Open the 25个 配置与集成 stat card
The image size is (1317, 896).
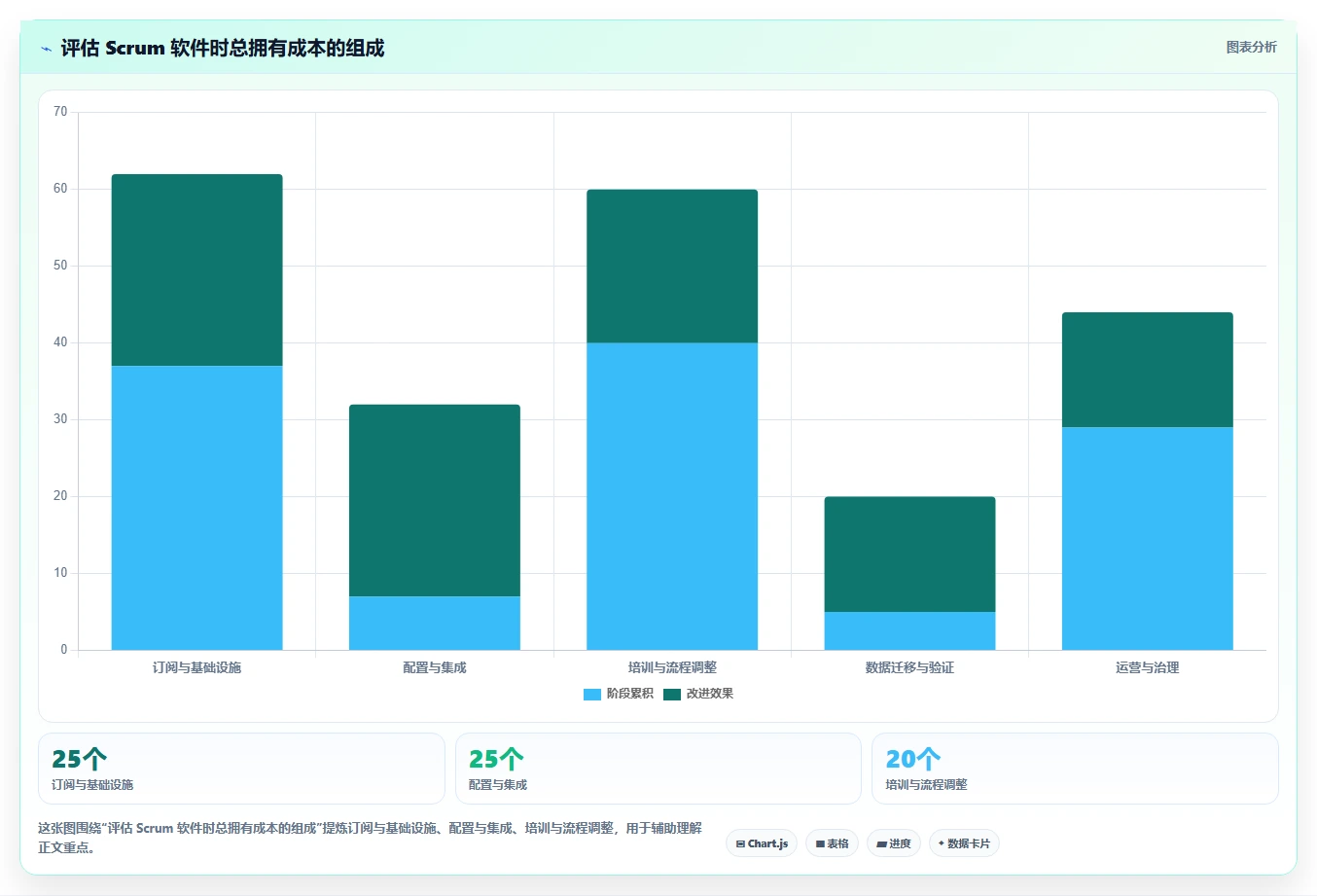pos(658,769)
